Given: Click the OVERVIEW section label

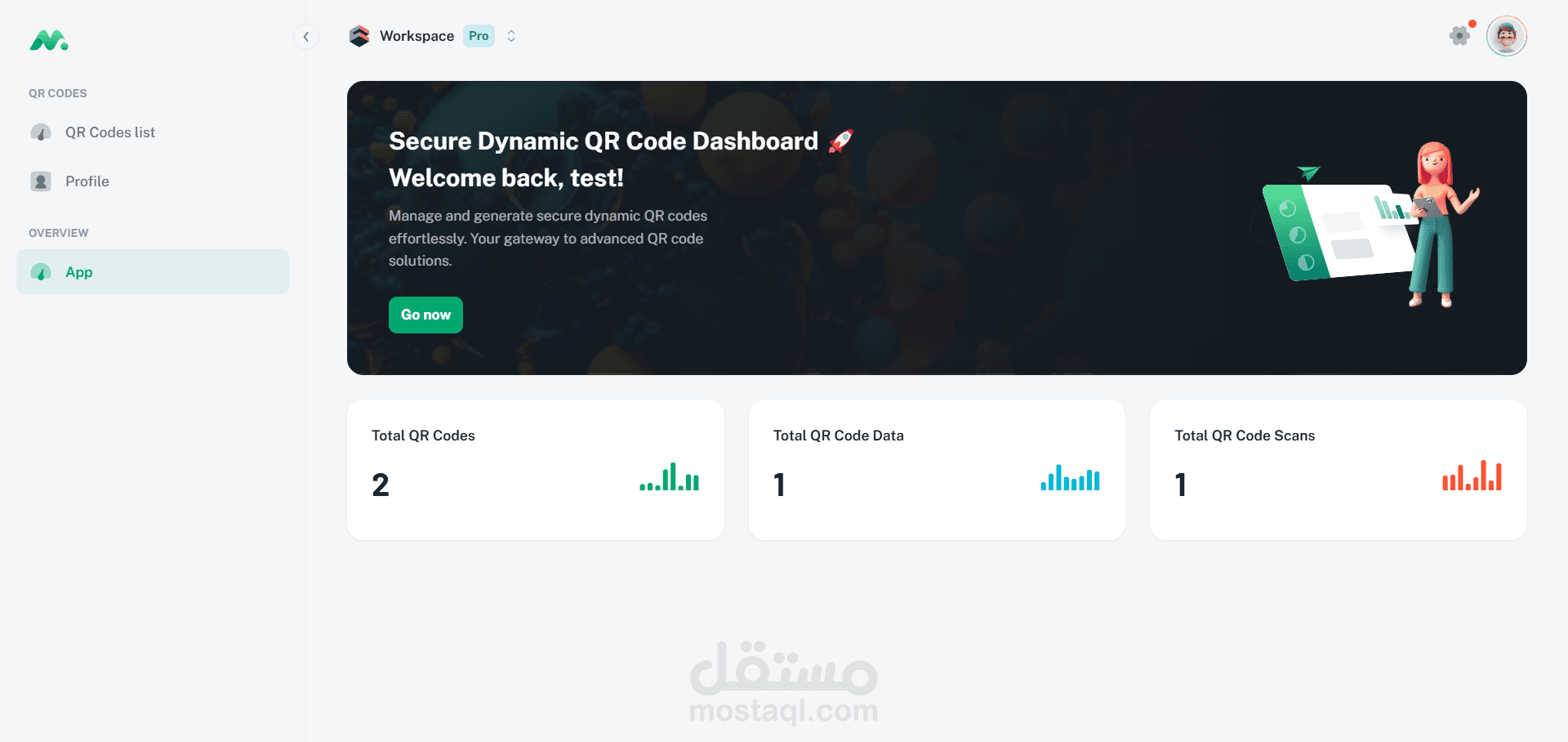Looking at the screenshot, I should [59, 233].
